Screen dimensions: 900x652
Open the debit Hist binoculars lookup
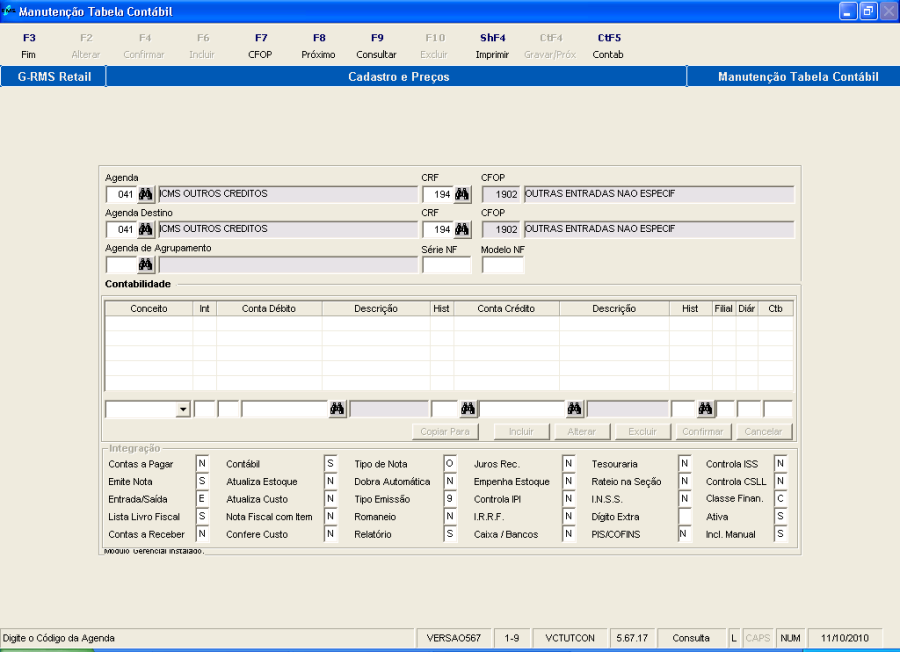pyautogui.click(x=467, y=408)
